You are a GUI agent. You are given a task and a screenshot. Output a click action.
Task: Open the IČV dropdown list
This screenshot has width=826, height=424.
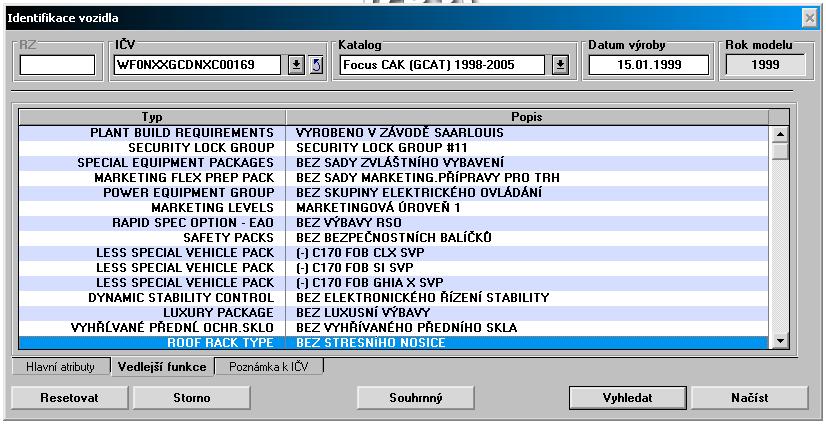[296, 66]
